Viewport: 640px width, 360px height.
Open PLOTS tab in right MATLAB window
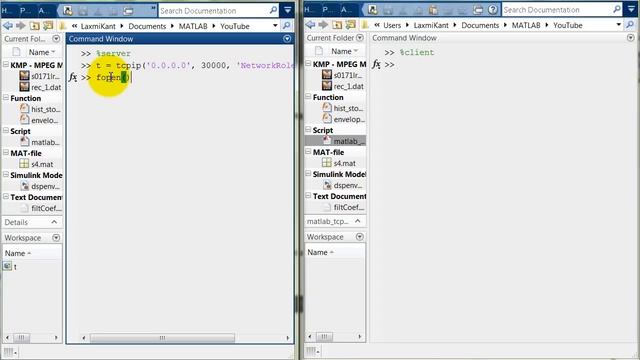click(x=327, y=9)
